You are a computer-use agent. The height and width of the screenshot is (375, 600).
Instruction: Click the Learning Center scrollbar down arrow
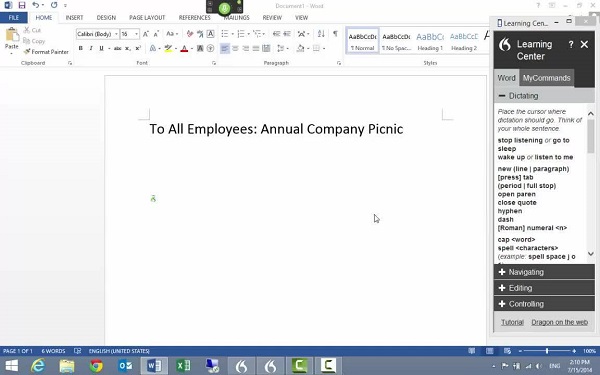pyautogui.click(x=590, y=254)
